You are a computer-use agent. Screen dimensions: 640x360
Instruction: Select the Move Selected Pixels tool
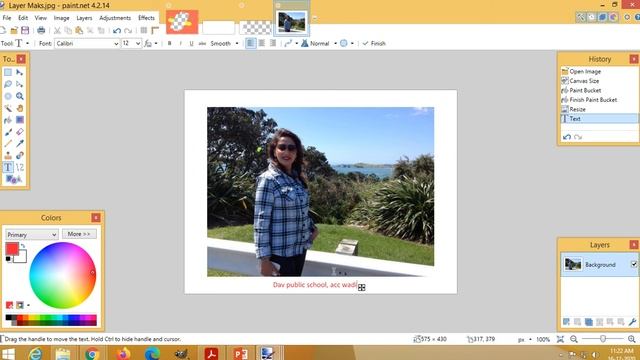coord(20,72)
